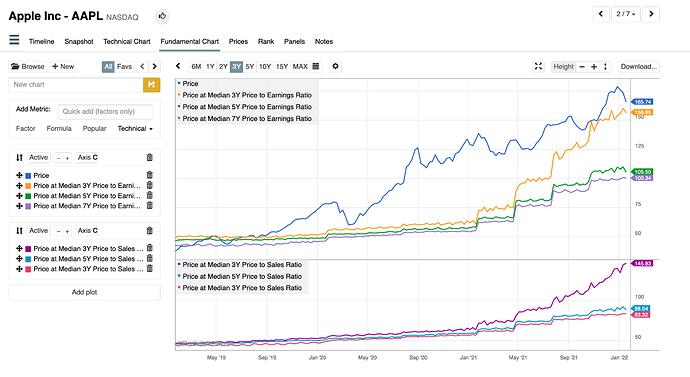Image resolution: width=690 pixels, height=377 pixels.
Task: Toggle the Favs charts filter
Action: pyautogui.click(x=124, y=66)
